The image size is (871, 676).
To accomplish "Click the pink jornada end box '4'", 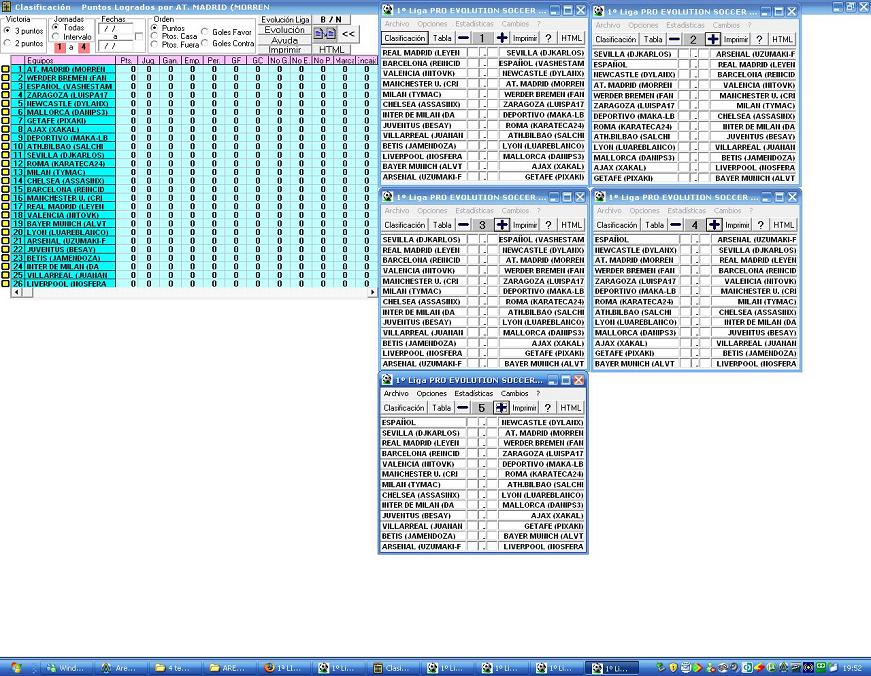I will click(x=83, y=47).
